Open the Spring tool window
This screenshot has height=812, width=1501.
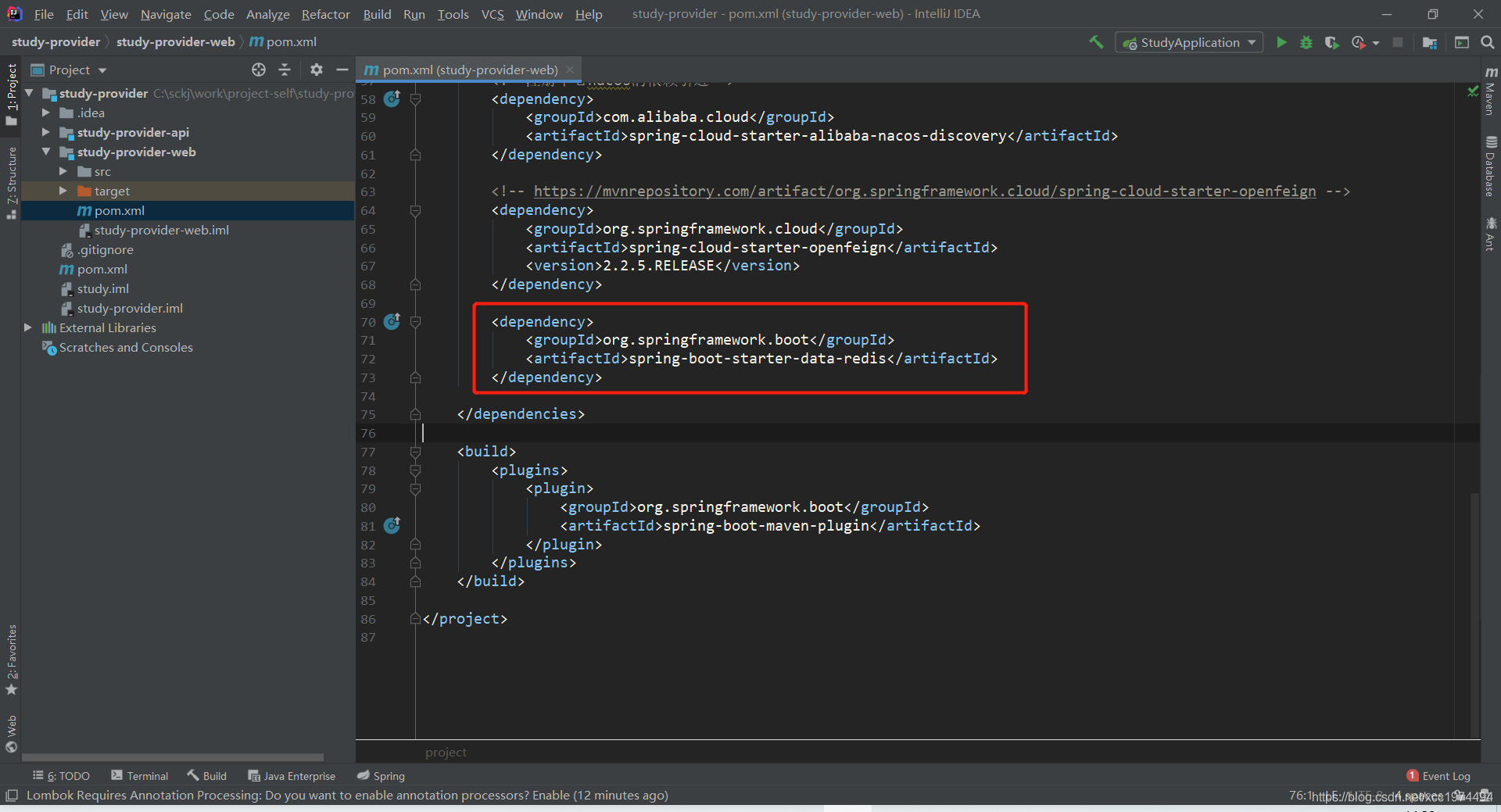pyautogui.click(x=381, y=776)
